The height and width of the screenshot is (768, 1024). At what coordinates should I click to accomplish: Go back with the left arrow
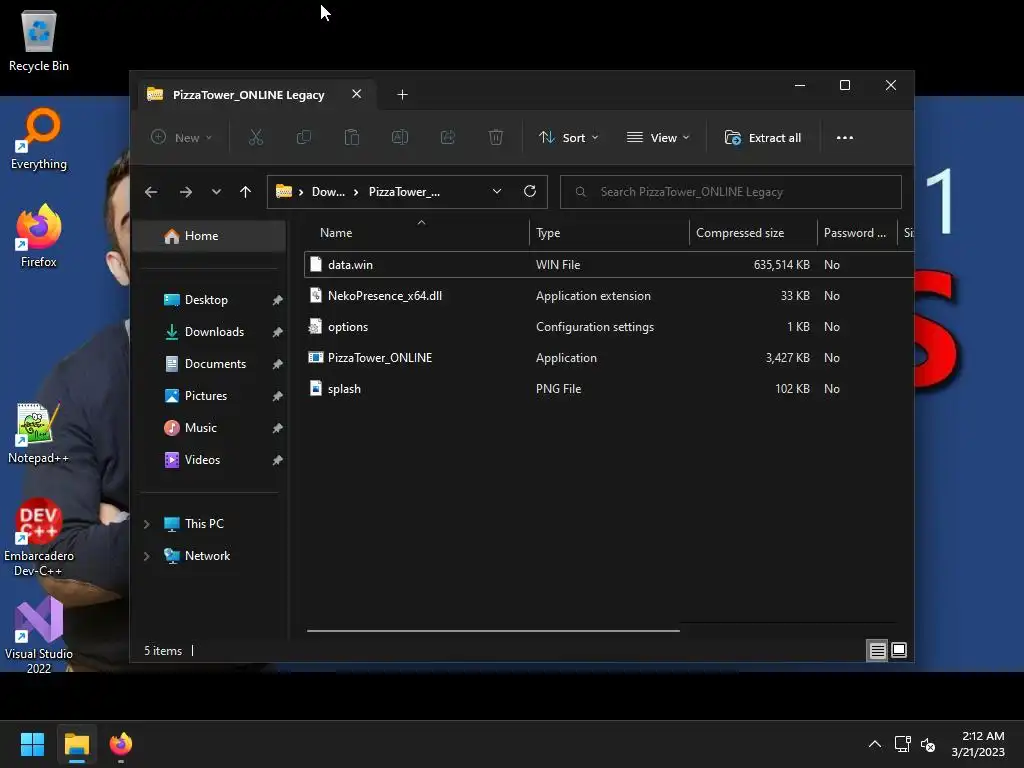click(x=151, y=192)
